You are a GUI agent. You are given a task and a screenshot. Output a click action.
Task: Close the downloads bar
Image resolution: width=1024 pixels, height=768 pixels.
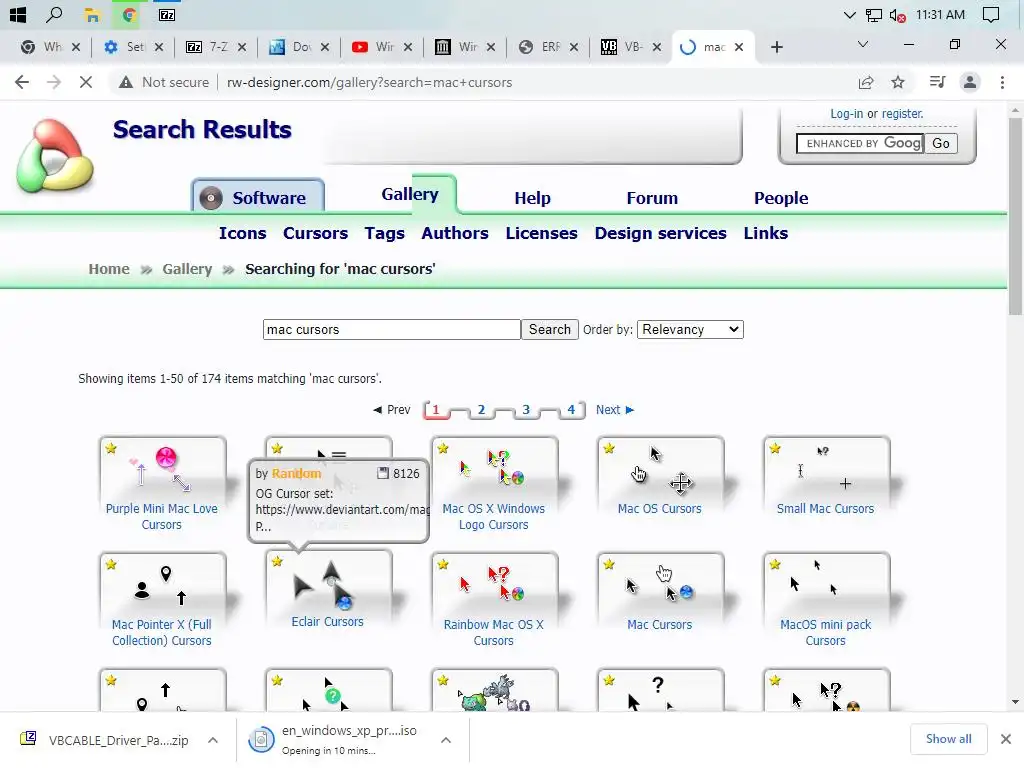pos(1006,739)
